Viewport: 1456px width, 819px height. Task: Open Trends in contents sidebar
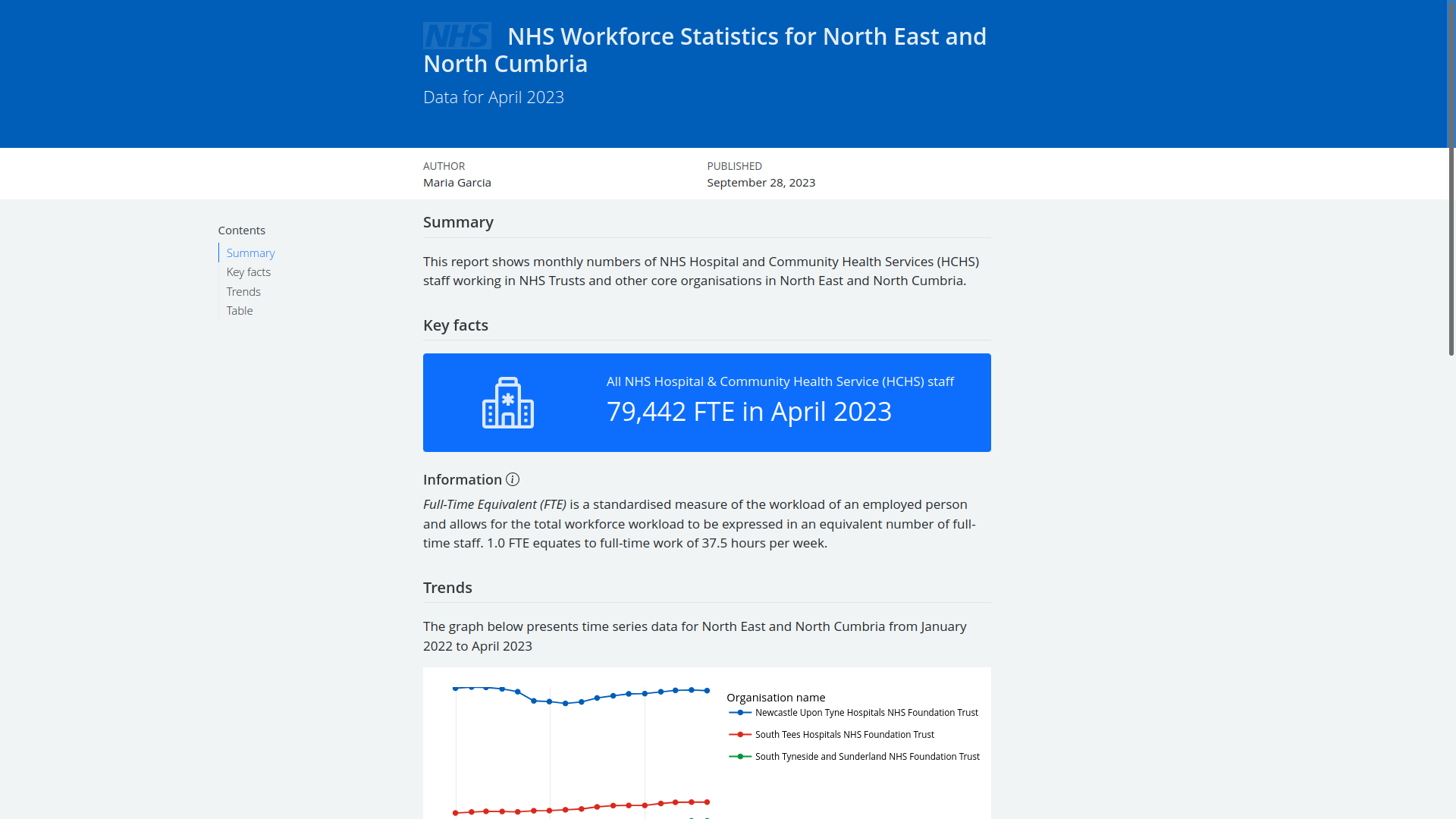tap(243, 292)
